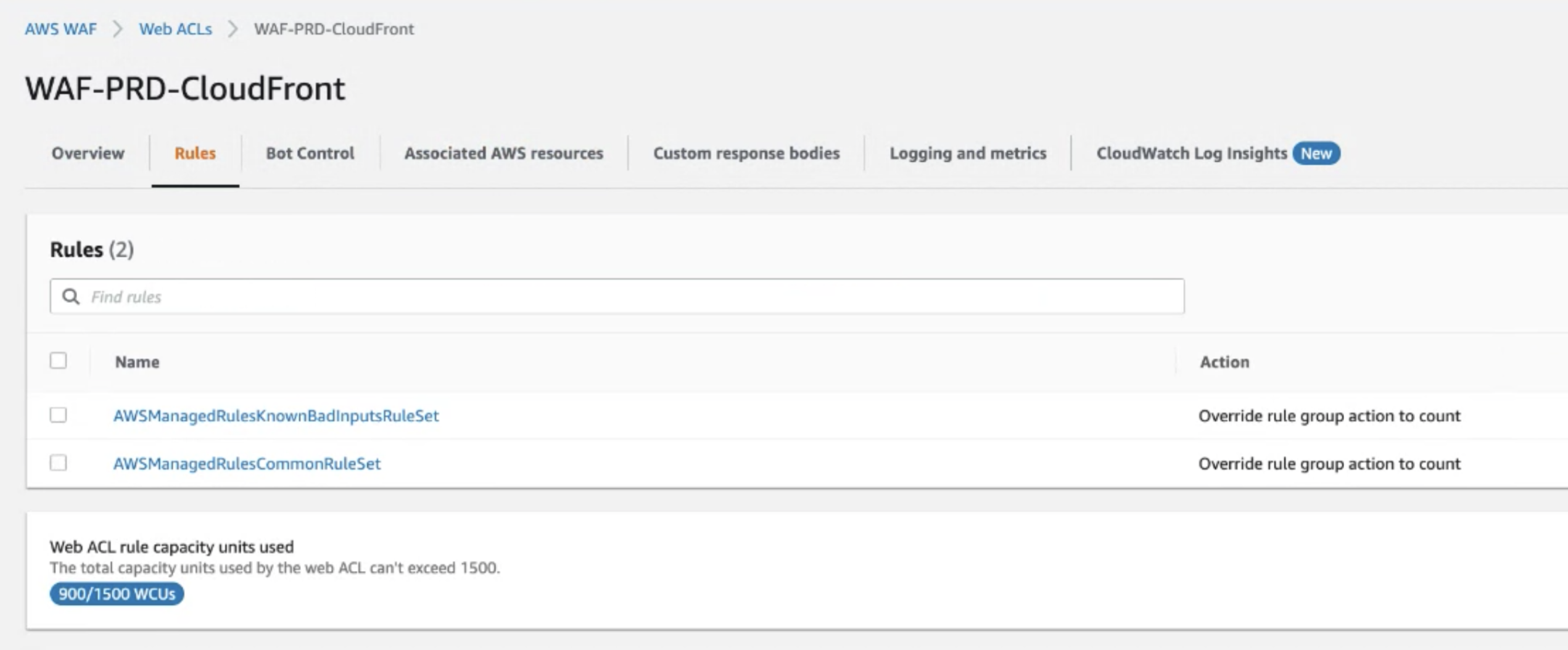Open Associated AWS resources tab
Viewport: 1568px width, 650px height.
[503, 153]
